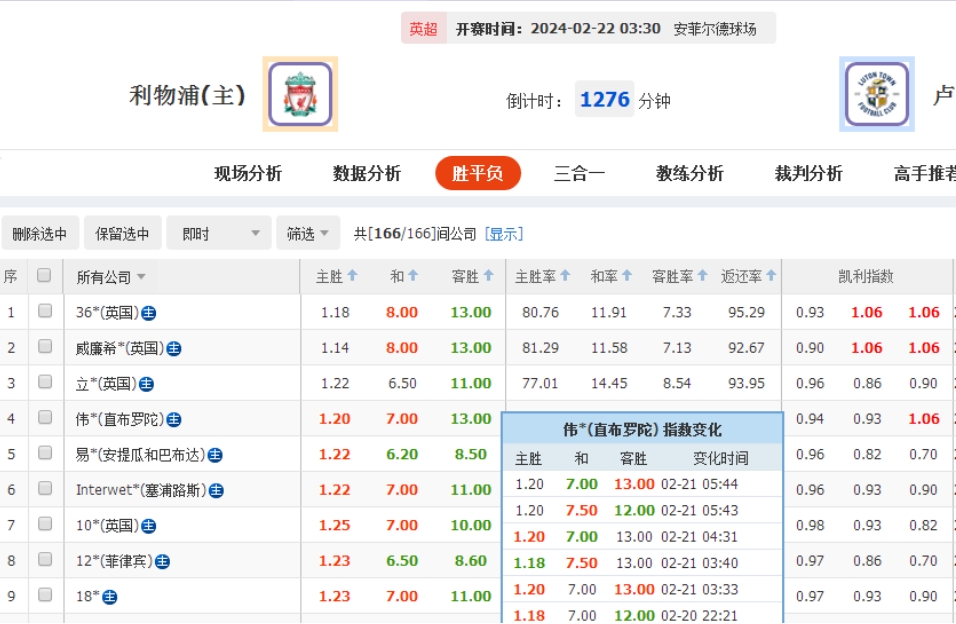Click the [显示] link
The width and height of the screenshot is (956, 624).
(504, 234)
